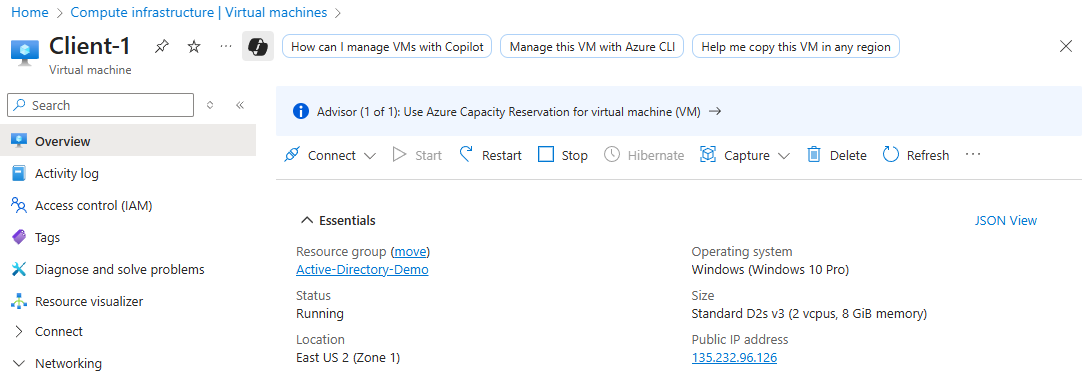Click the sidebar Search field
Image resolution: width=1086 pixels, height=372 pixels.
pyautogui.click(x=100, y=105)
